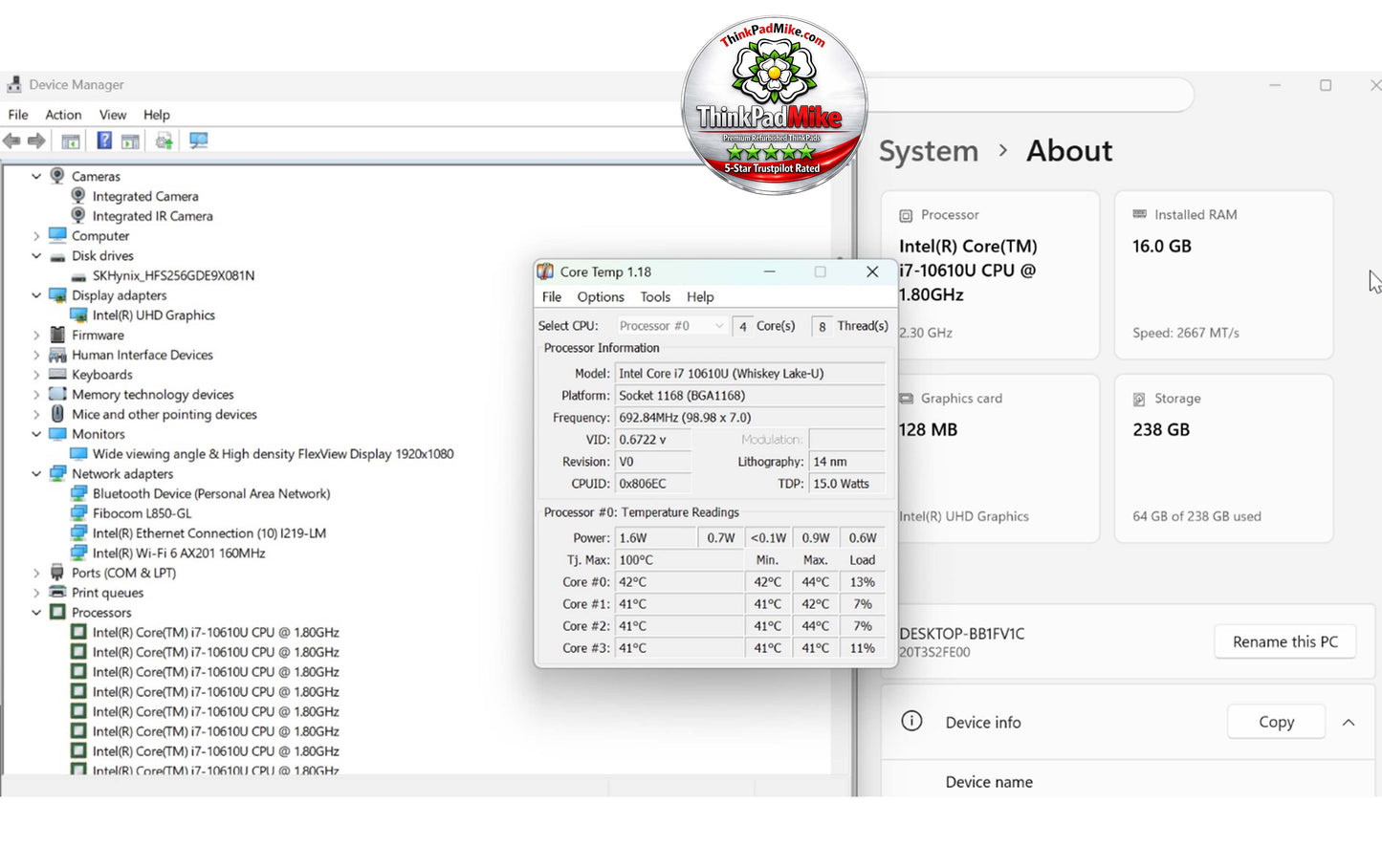Select Integrated IR Camera in the tree
Image resolution: width=1382 pixels, height=868 pixels.
pos(153,216)
